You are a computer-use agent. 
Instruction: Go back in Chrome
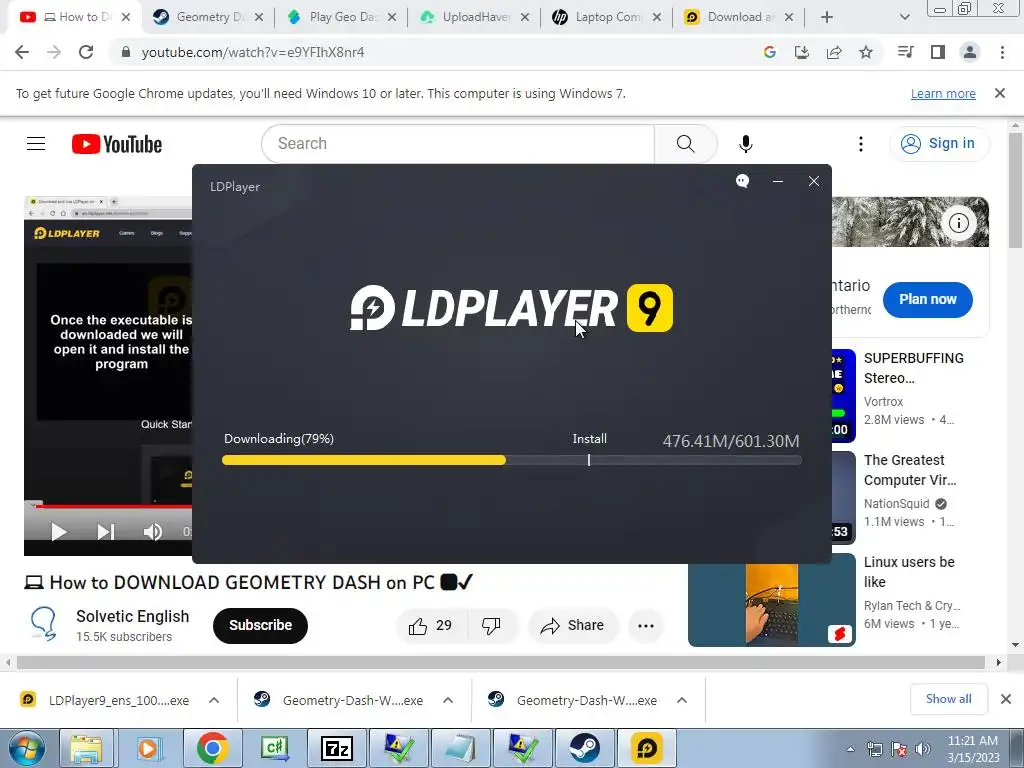coord(22,52)
